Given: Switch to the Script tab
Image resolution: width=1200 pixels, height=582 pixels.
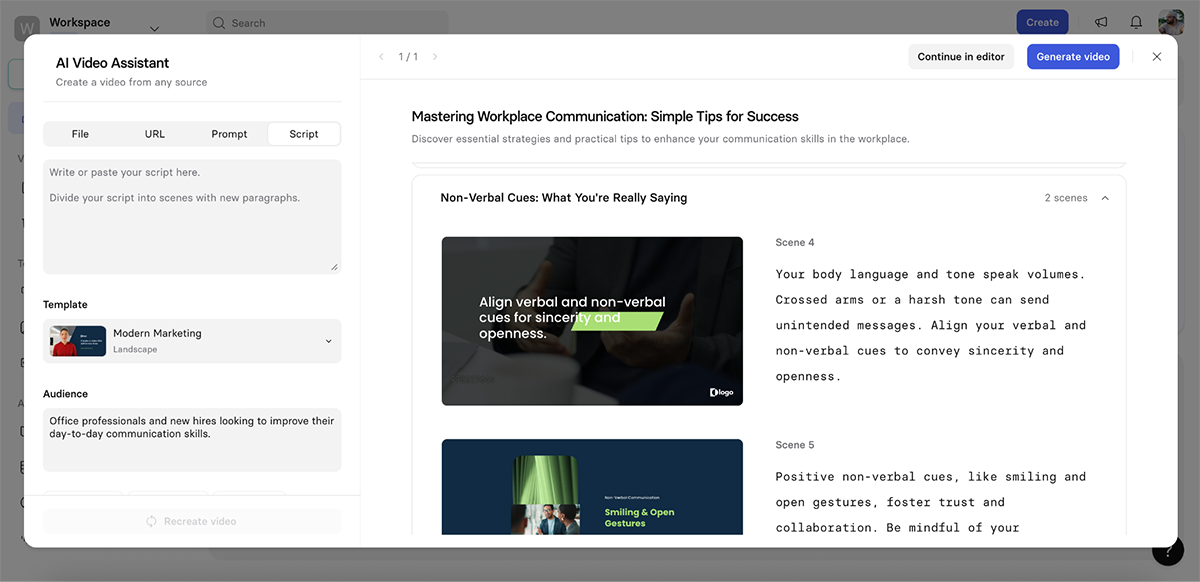Looking at the screenshot, I should (x=304, y=132).
